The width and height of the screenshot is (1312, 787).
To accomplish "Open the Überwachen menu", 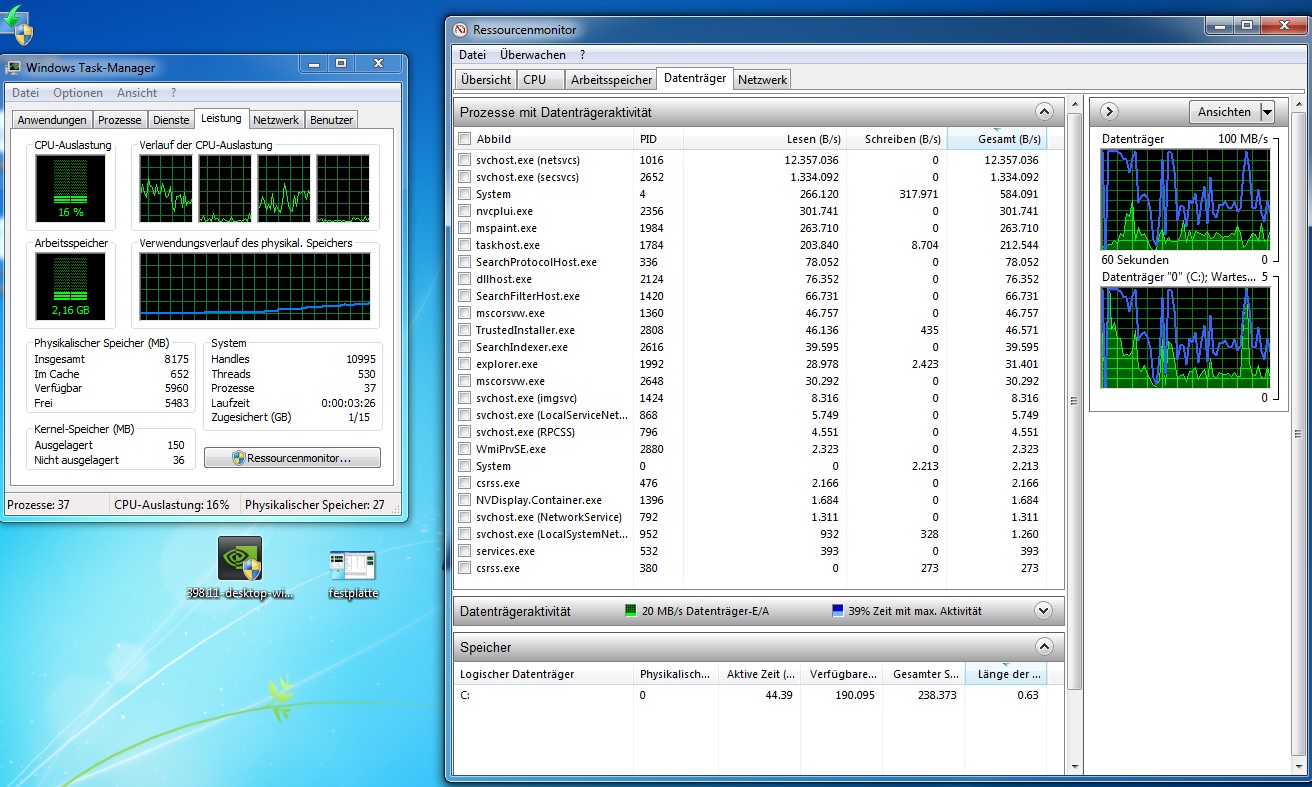I will (x=533, y=55).
